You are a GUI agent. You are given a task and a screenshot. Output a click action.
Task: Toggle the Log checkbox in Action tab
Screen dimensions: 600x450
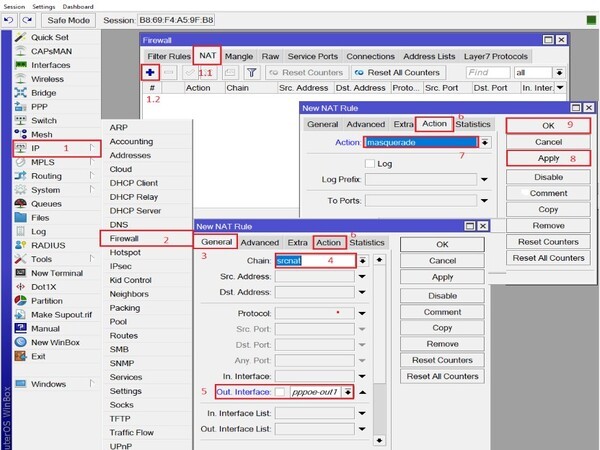(370, 164)
